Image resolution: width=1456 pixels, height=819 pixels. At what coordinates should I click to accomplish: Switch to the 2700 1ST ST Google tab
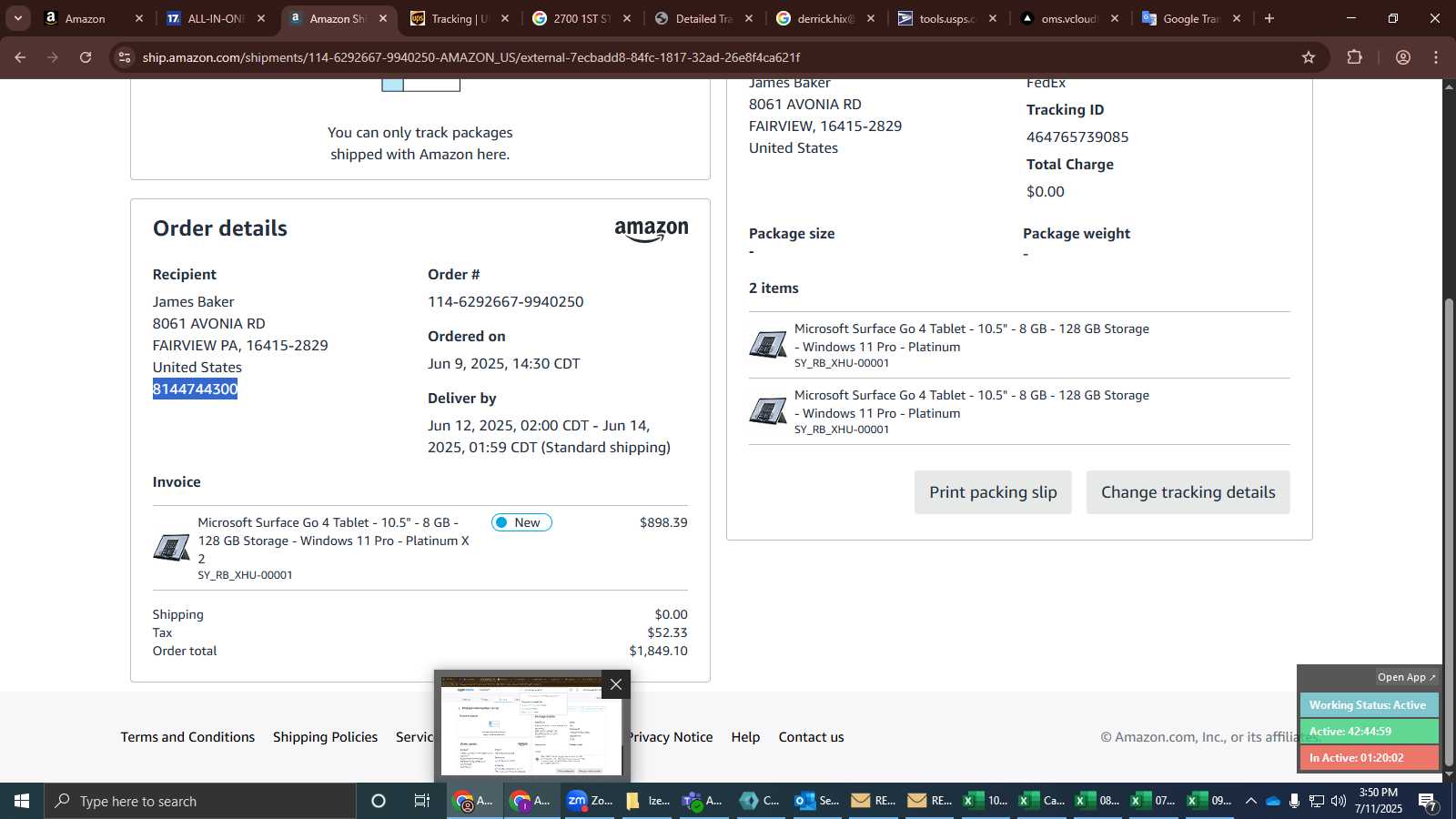click(581, 18)
